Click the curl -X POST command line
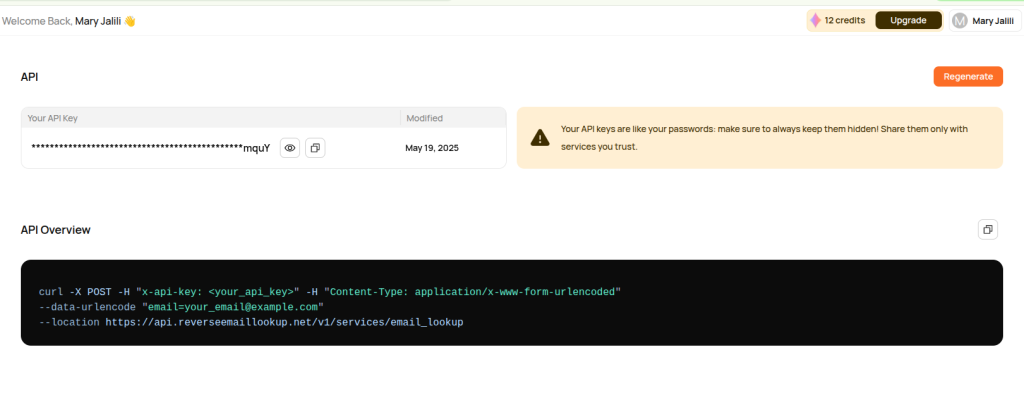1024x419 pixels. tap(330, 292)
